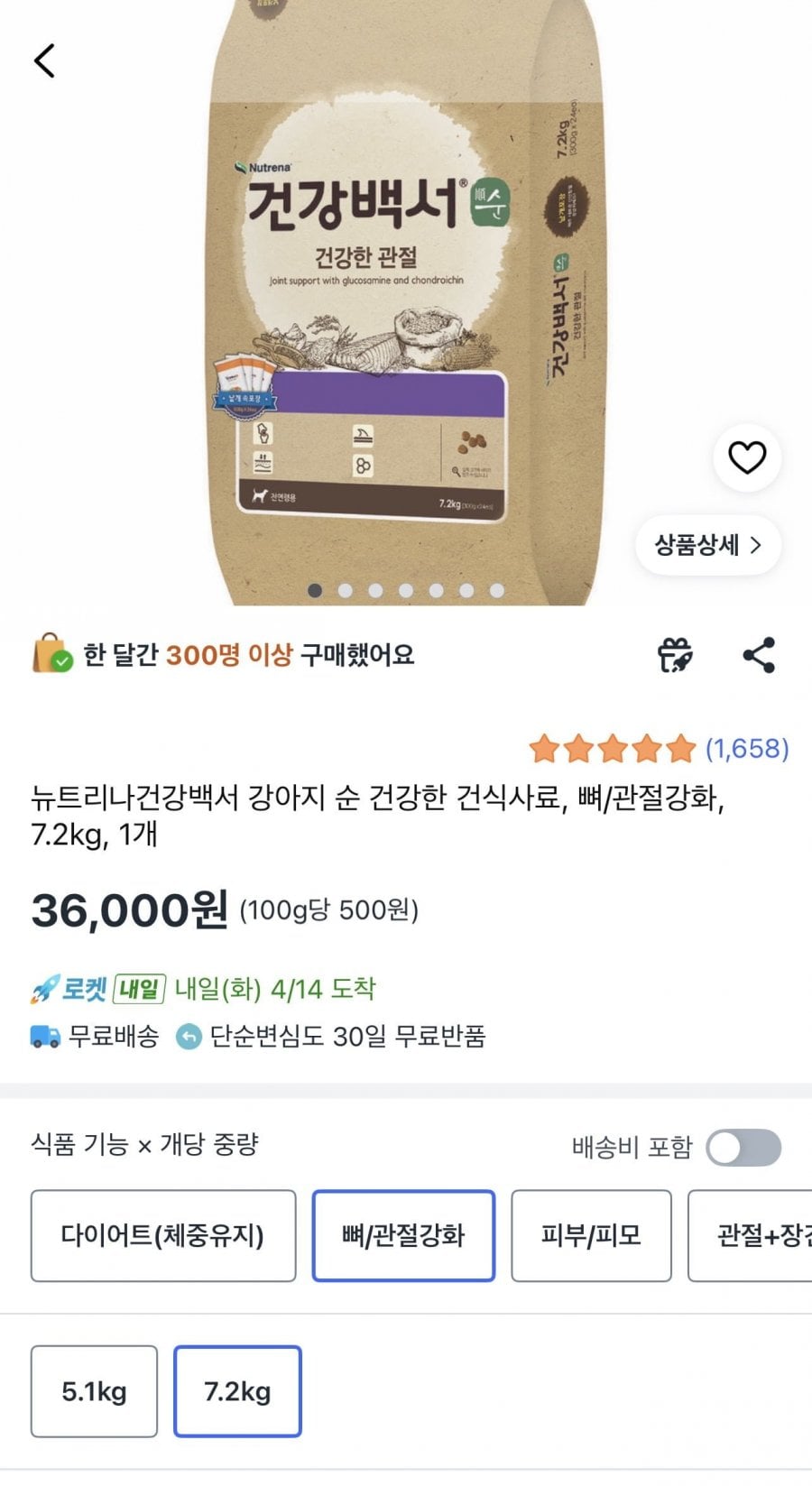The width and height of the screenshot is (812, 1486).
Task: Jump to the second image dot
Action: [346, 590]
